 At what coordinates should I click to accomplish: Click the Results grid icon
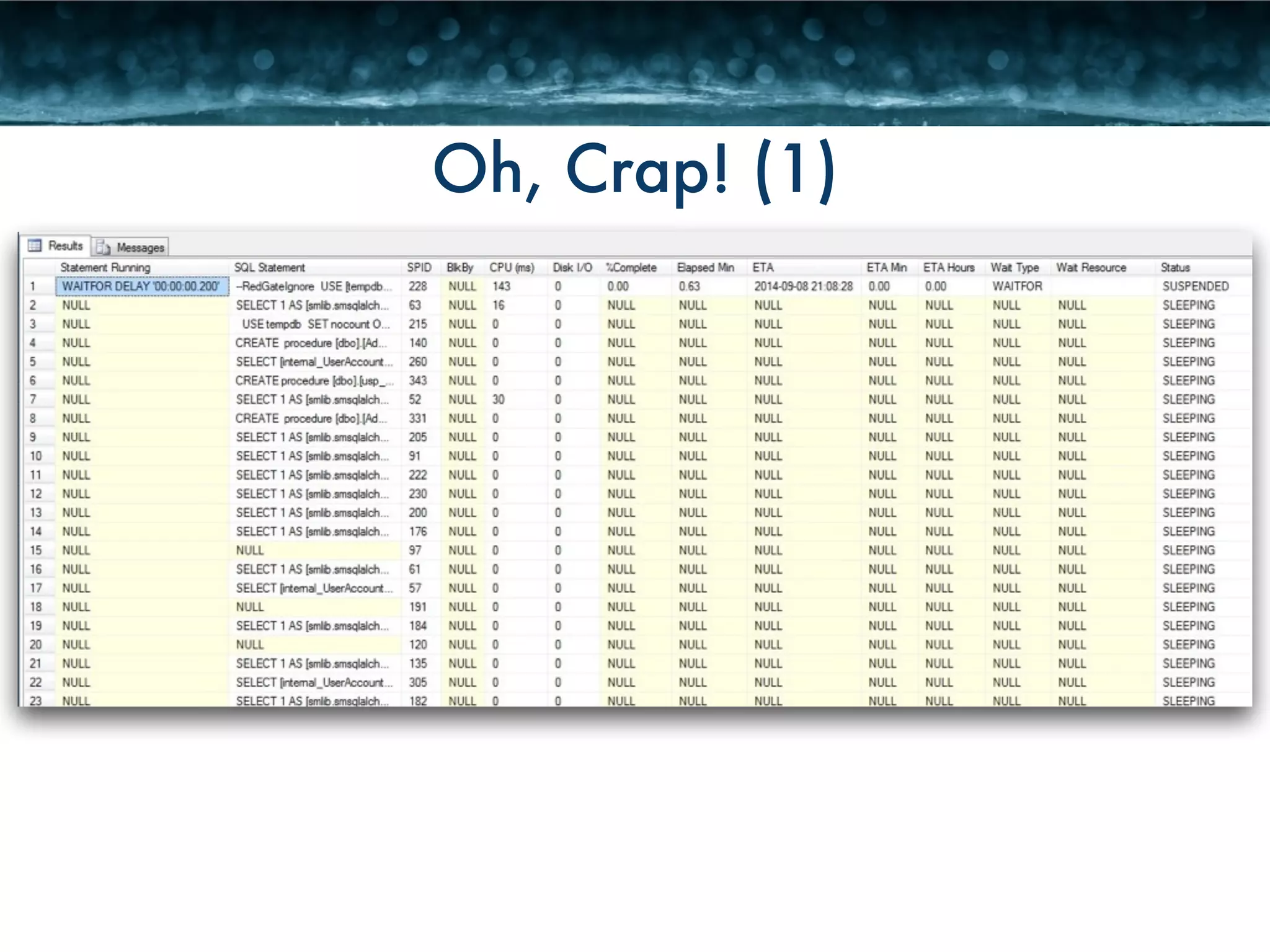(35, 245)
